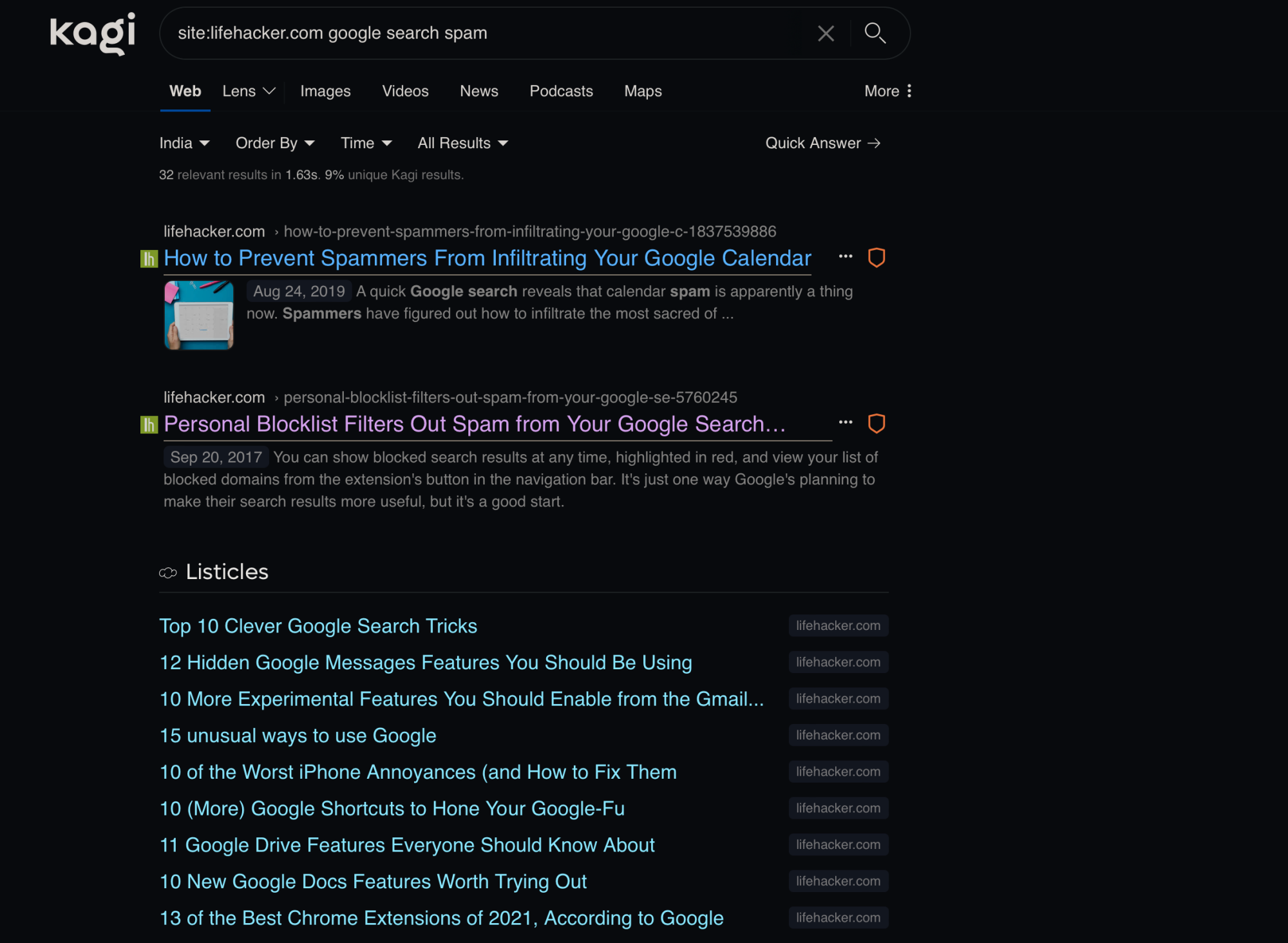Screen dimensions: 1288x943
Task: Open the All Results dropdown
Action: pyautogui.click(x=462, y=143)
